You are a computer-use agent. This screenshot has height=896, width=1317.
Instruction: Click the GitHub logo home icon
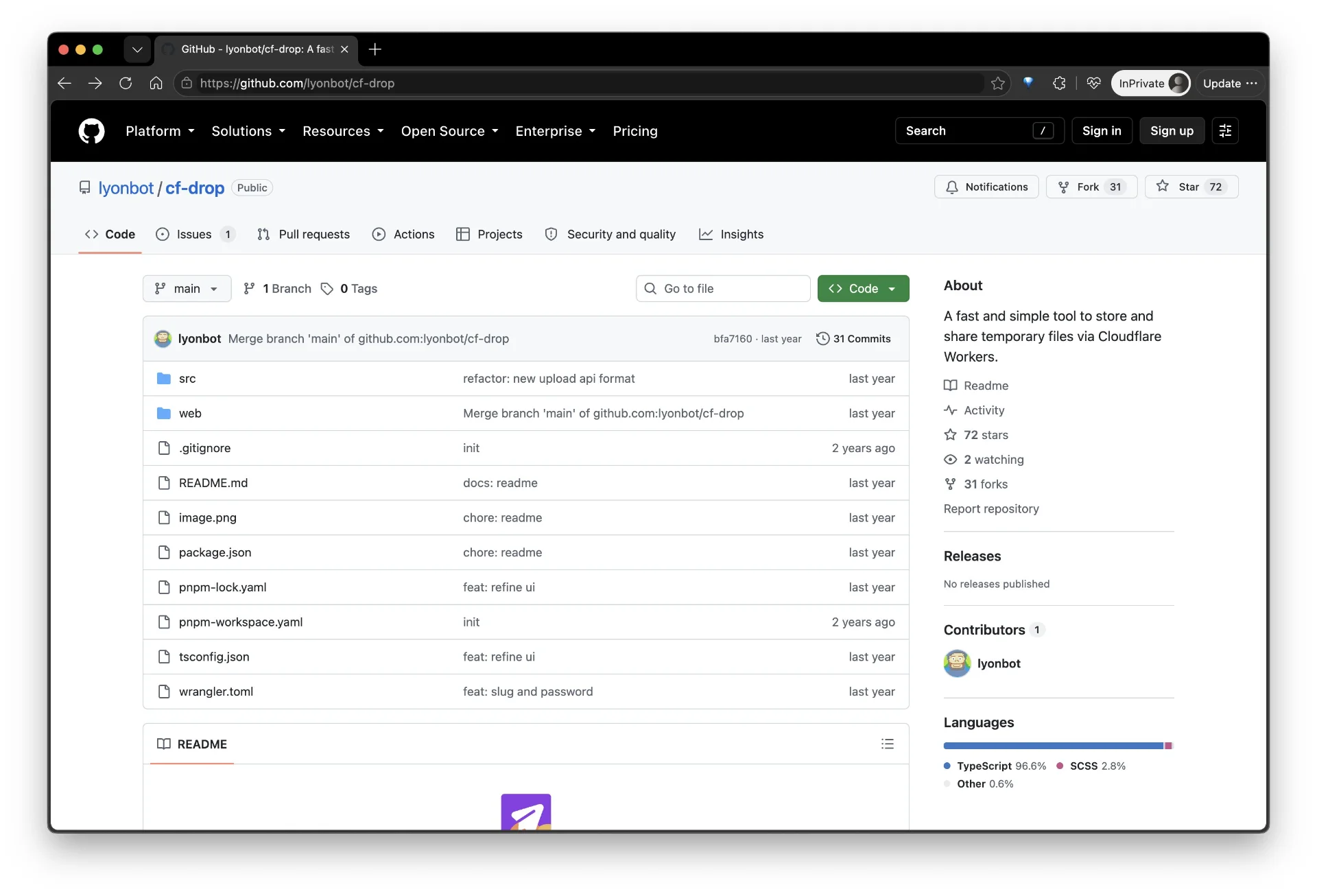tap(91, 131)
